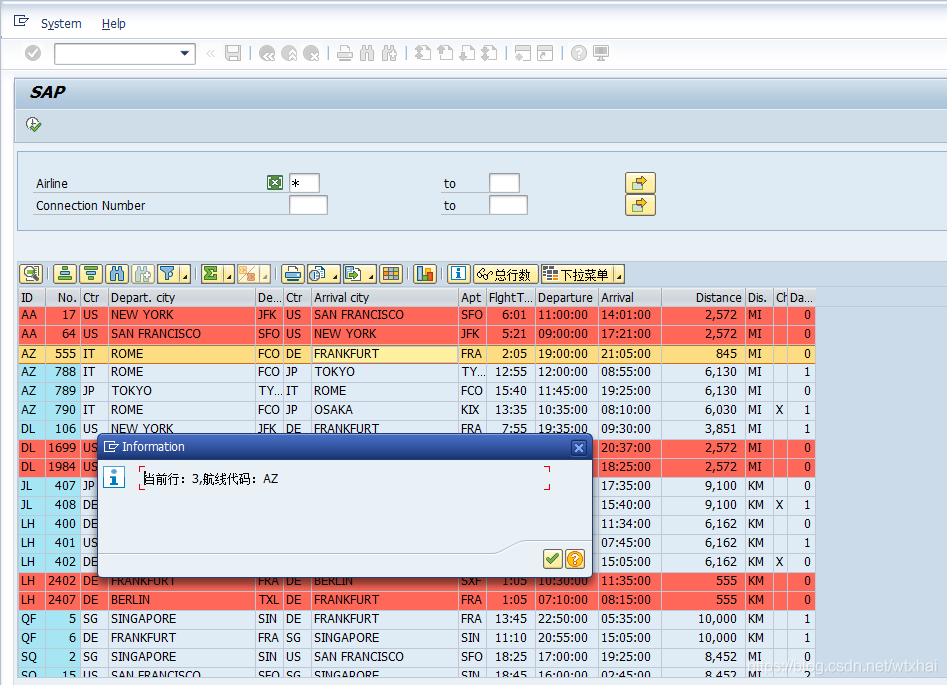The width and height of the screenshot is (947, 685).
Task: Click the SAP window menu icon
Action: click(21, 21)
